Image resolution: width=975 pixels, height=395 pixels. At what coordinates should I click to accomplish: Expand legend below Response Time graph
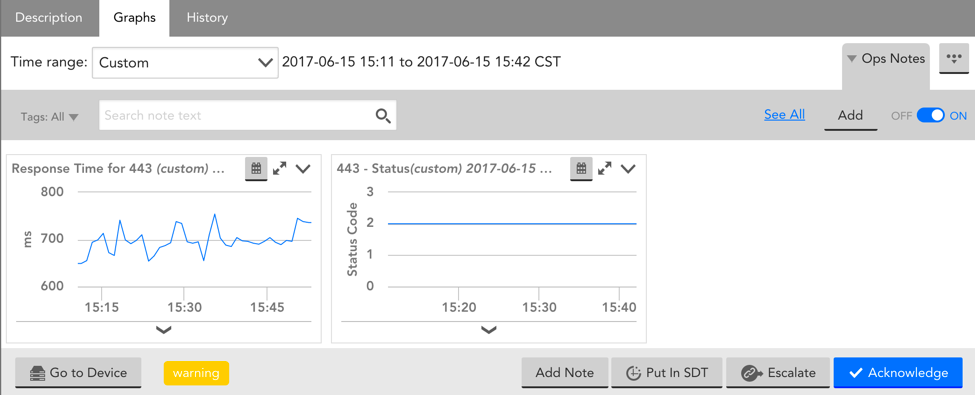pyautogui.click(x=164, y=330)
